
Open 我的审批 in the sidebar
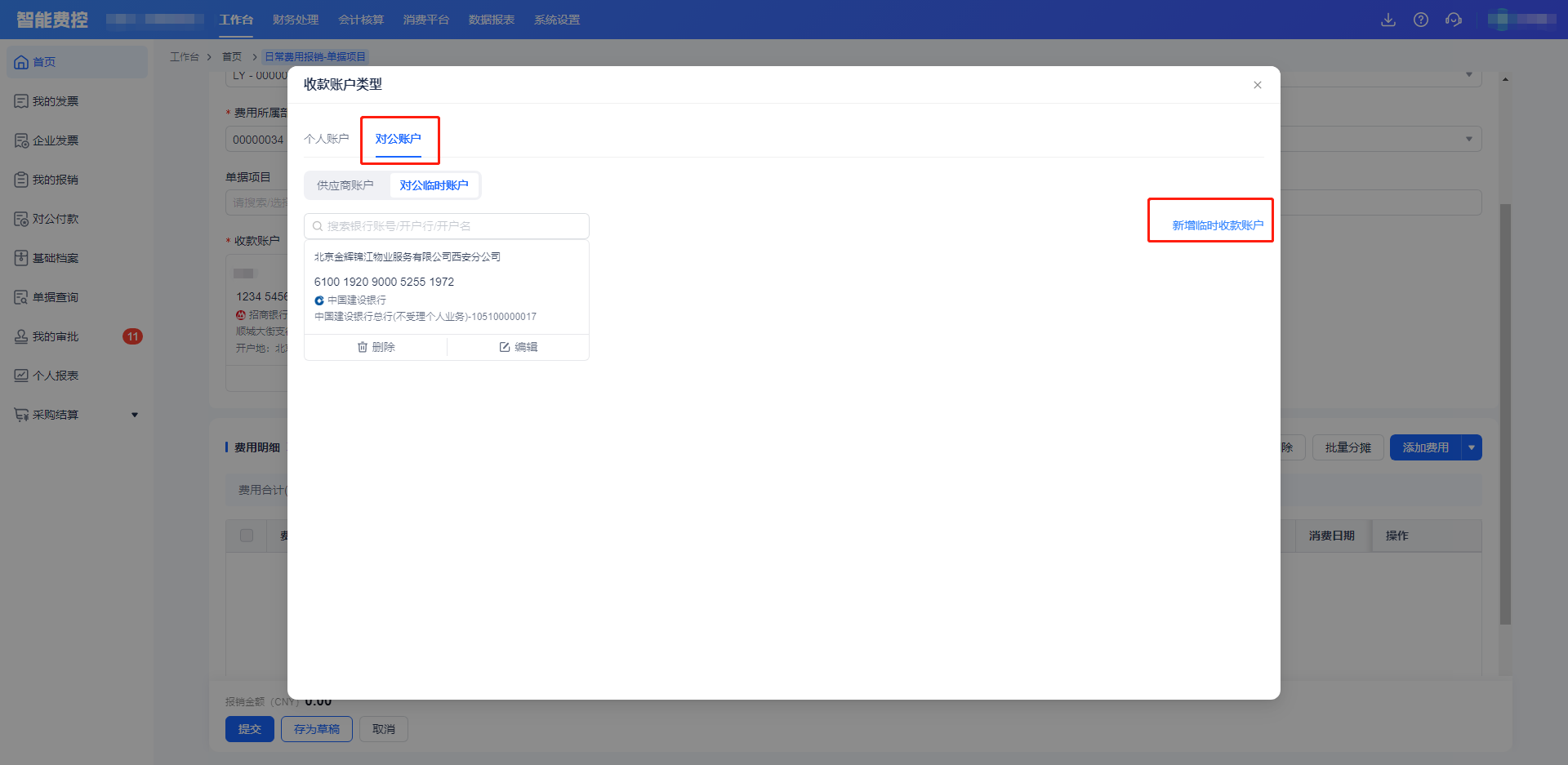click(56, 336)
